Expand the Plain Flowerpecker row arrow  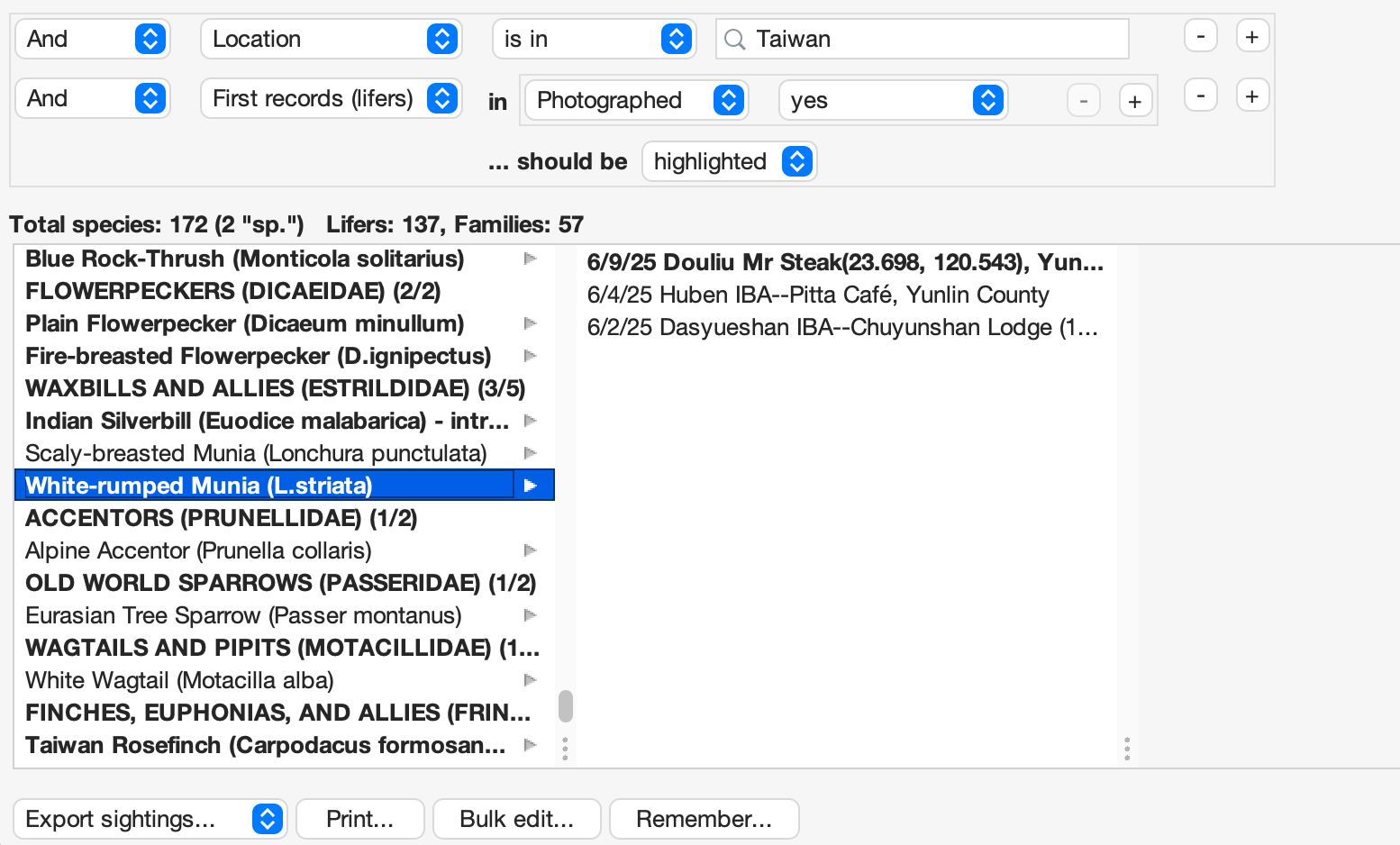point(531,323)
